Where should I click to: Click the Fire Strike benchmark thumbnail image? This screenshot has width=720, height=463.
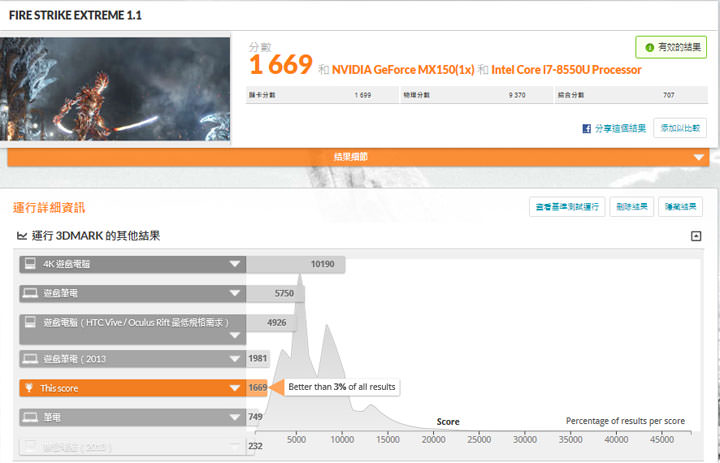pyautogui.click(x=117, y=90)
